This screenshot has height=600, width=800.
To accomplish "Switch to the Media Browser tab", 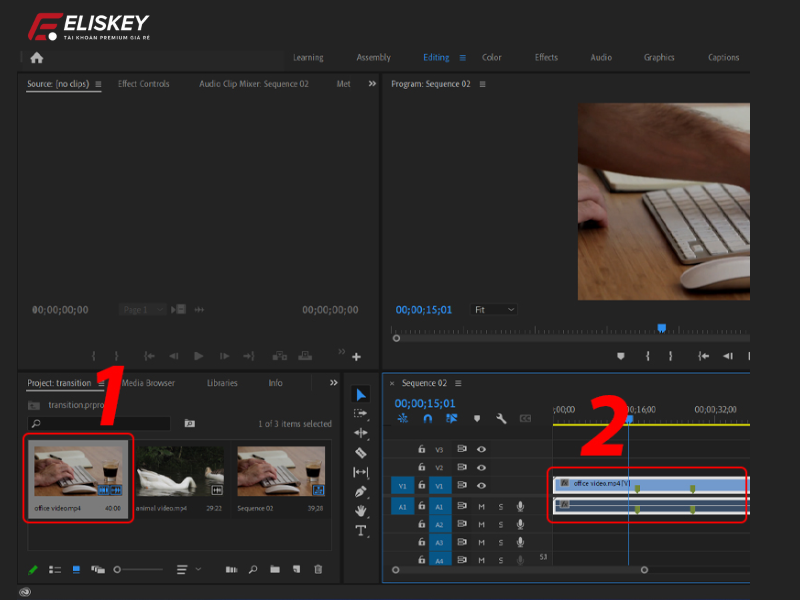I will click(x=147, y=382).
